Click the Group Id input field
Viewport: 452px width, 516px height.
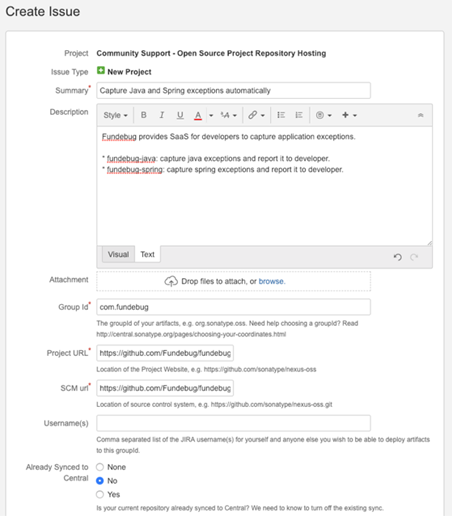pos(233,307)
